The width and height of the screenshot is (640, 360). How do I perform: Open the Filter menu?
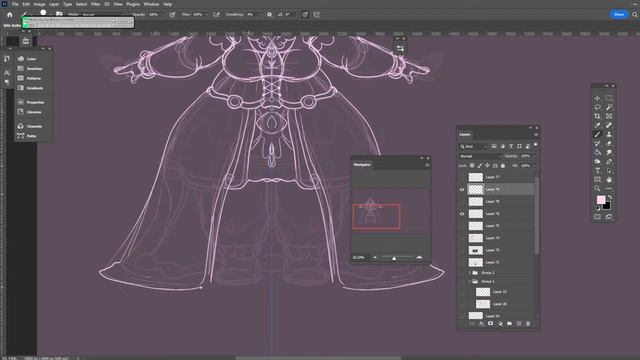[95, 4]
